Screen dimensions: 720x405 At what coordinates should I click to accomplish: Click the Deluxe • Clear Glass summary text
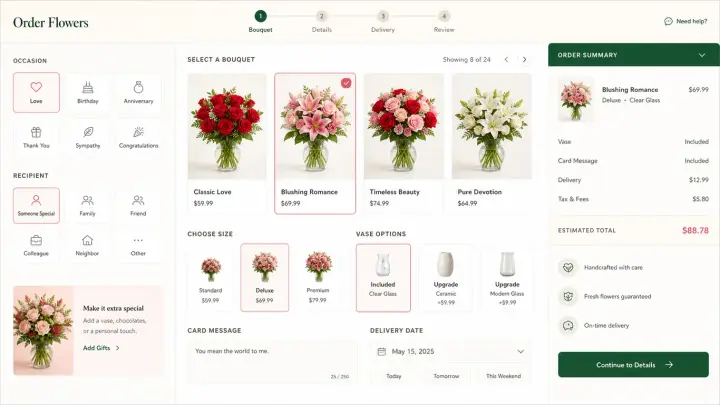click(x=631, y=100)
